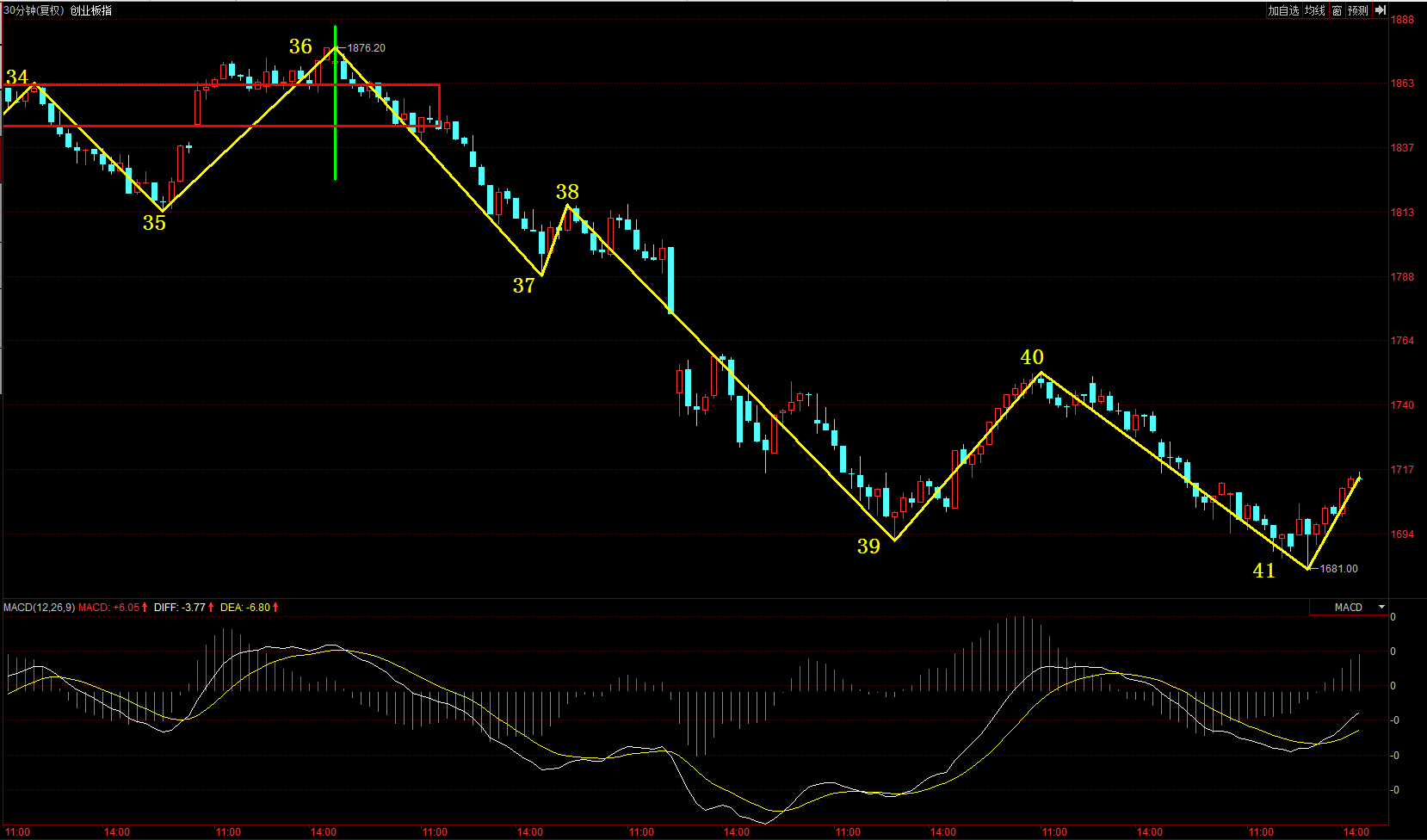Click the collapse-panel arrow icon at top right

[1380, 10]
